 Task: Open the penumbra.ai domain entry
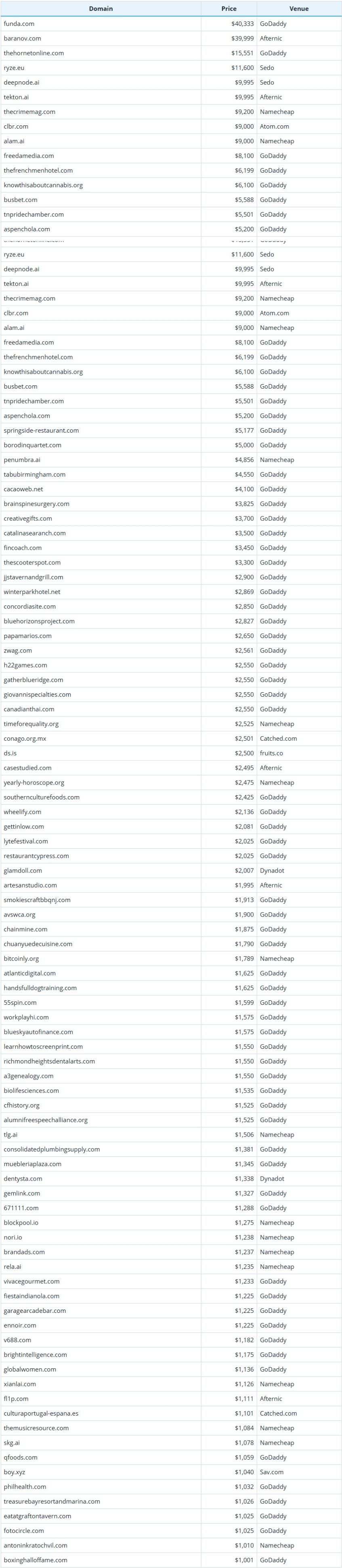point(22,460)
